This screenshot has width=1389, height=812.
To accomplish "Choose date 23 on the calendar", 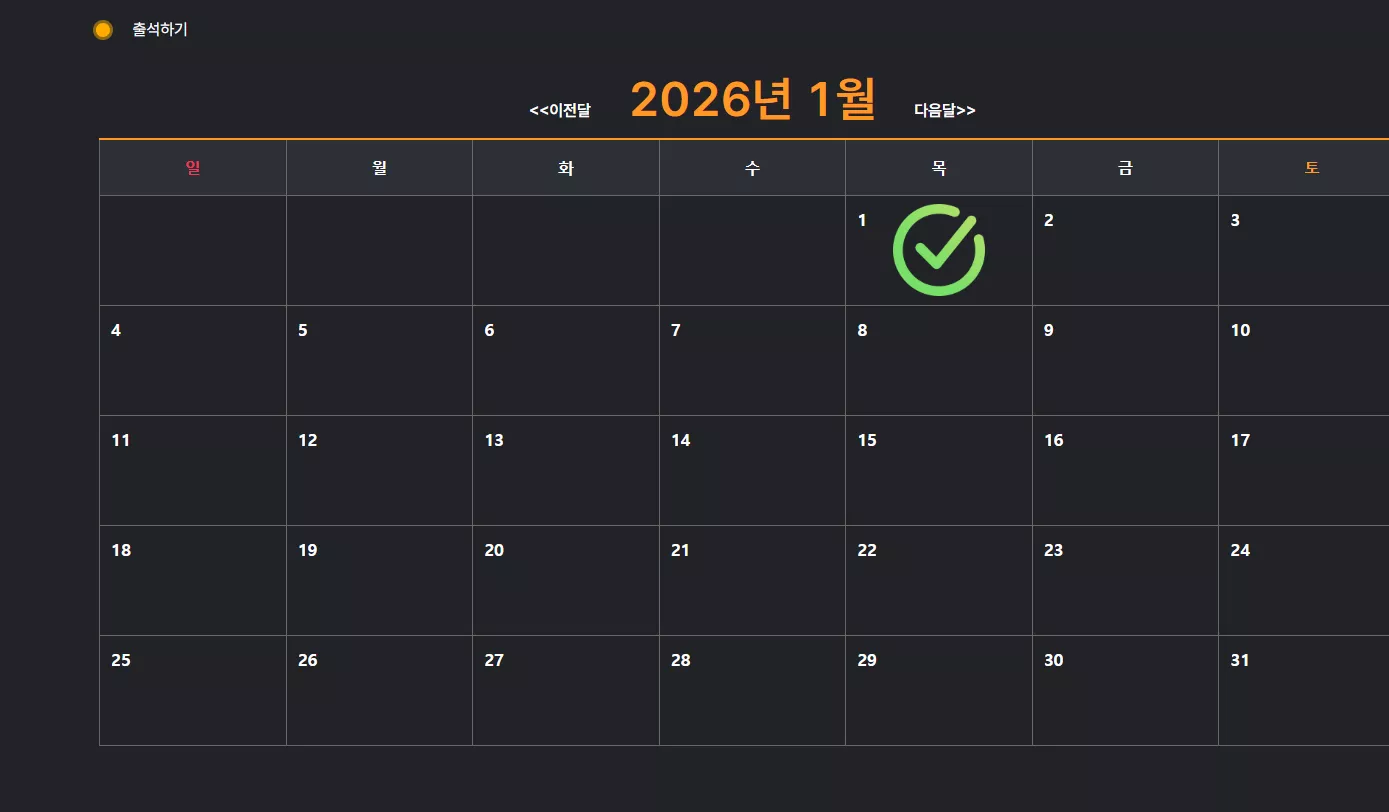I will click(x=1125, y=580).
